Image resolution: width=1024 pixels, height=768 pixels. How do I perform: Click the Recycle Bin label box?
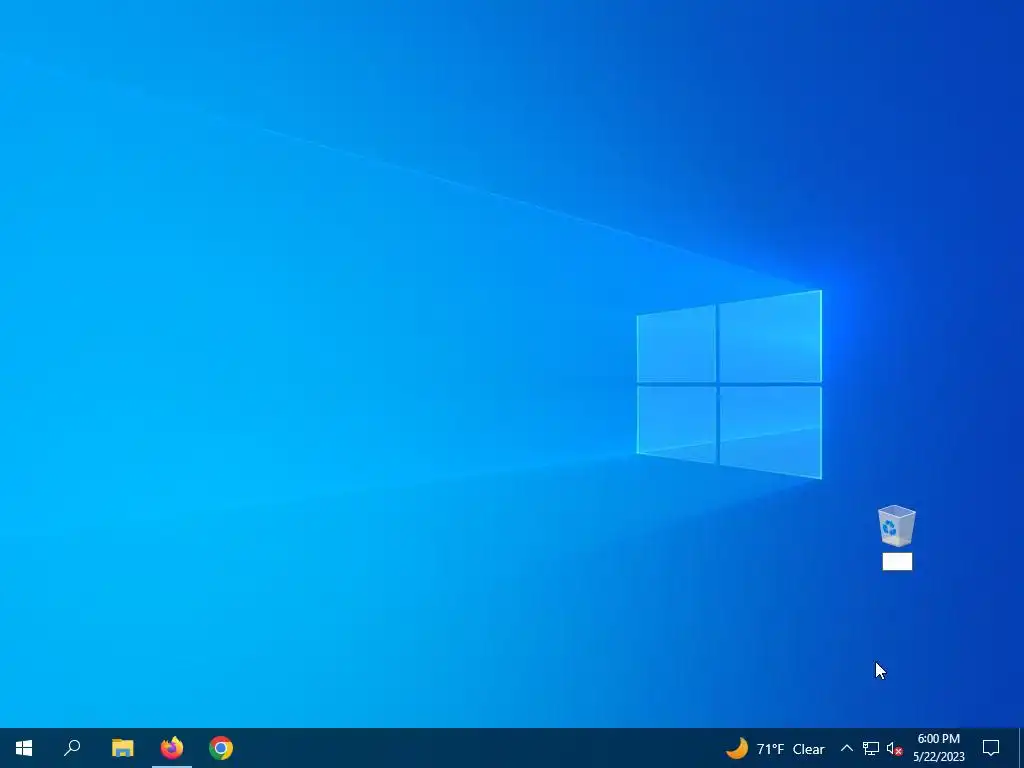897,562
